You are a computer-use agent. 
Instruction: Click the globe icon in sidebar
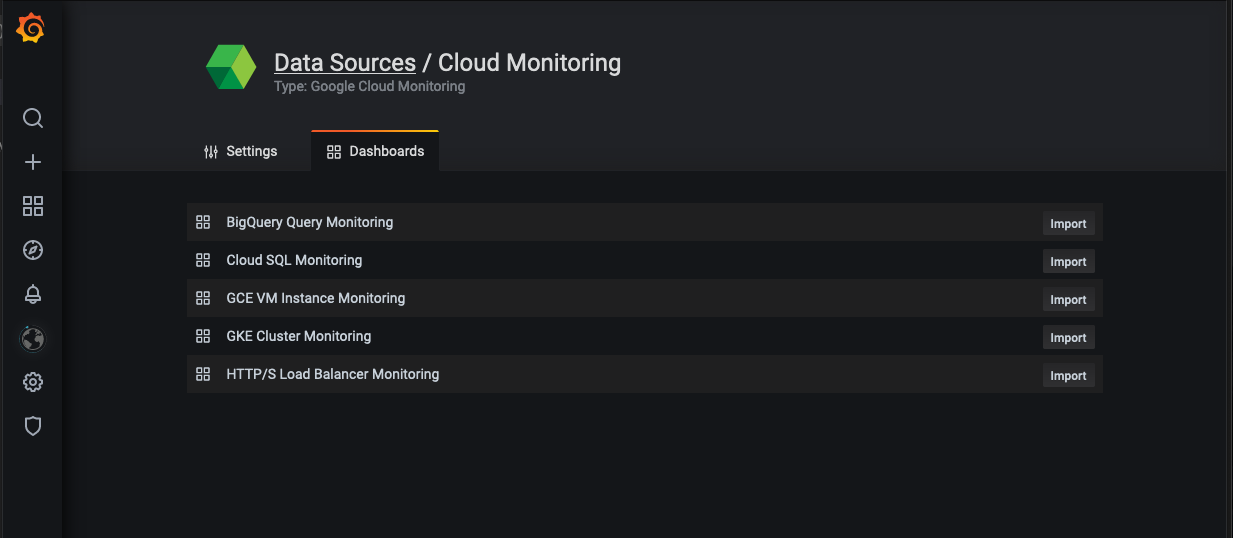tap(33, 339)
